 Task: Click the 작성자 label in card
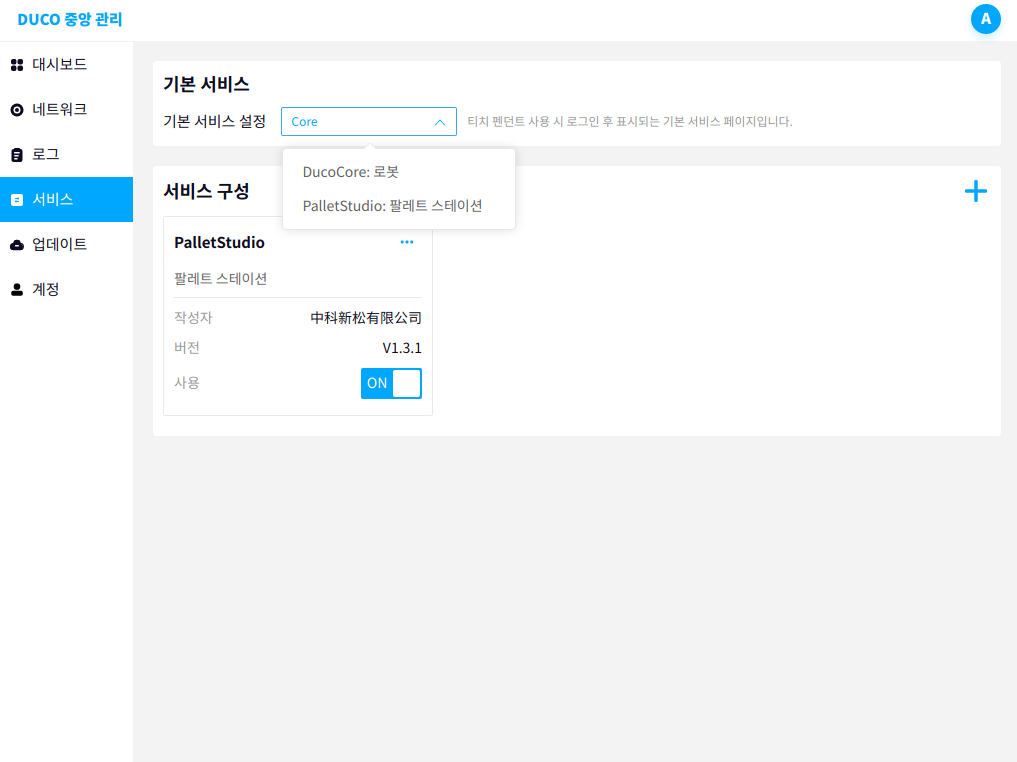[x=193, y=318]
